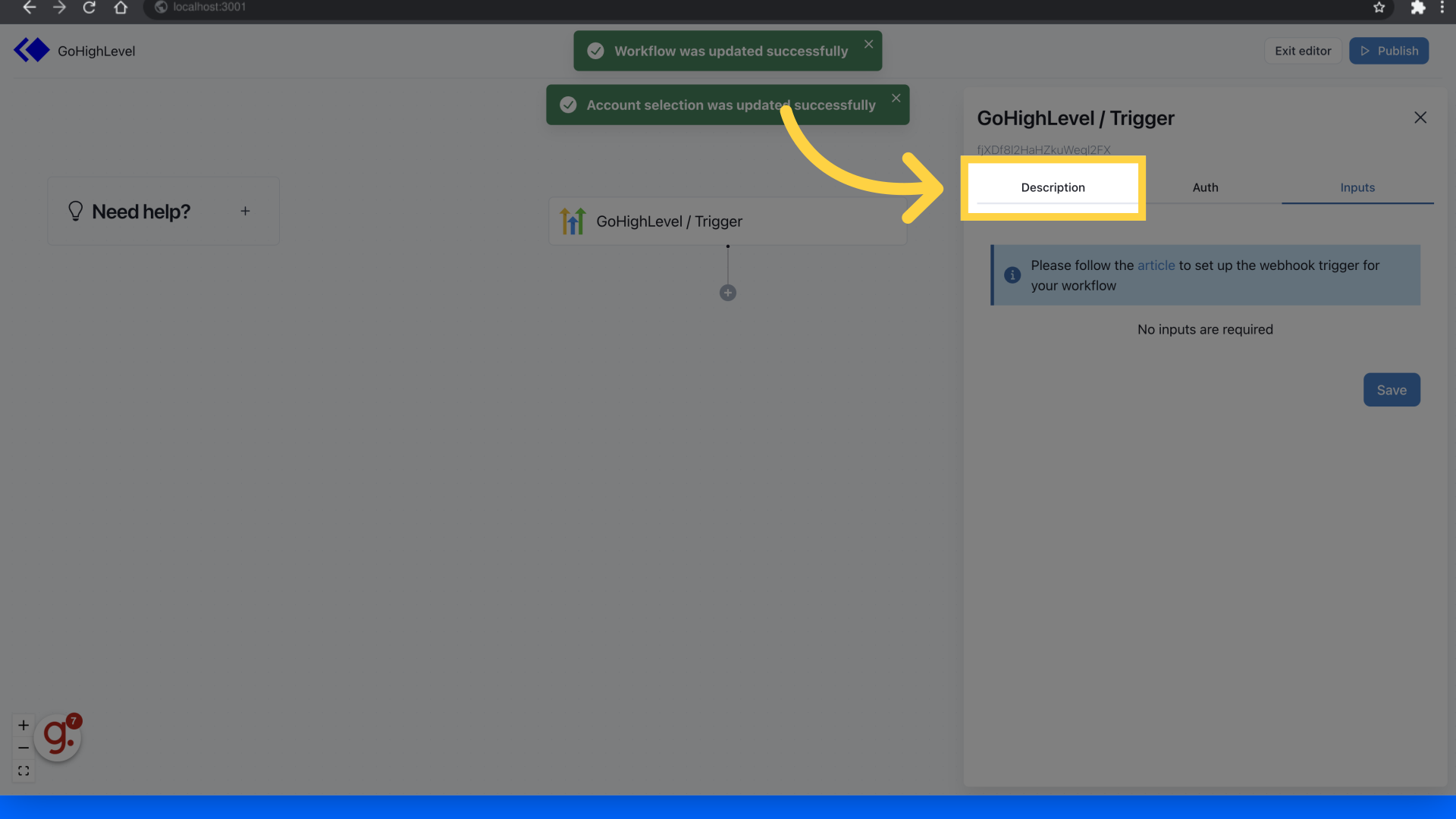Click Exit editor button
The height and width of the screenshot is (819, 1456).
pyautogui.click(x=1303, y=51)
